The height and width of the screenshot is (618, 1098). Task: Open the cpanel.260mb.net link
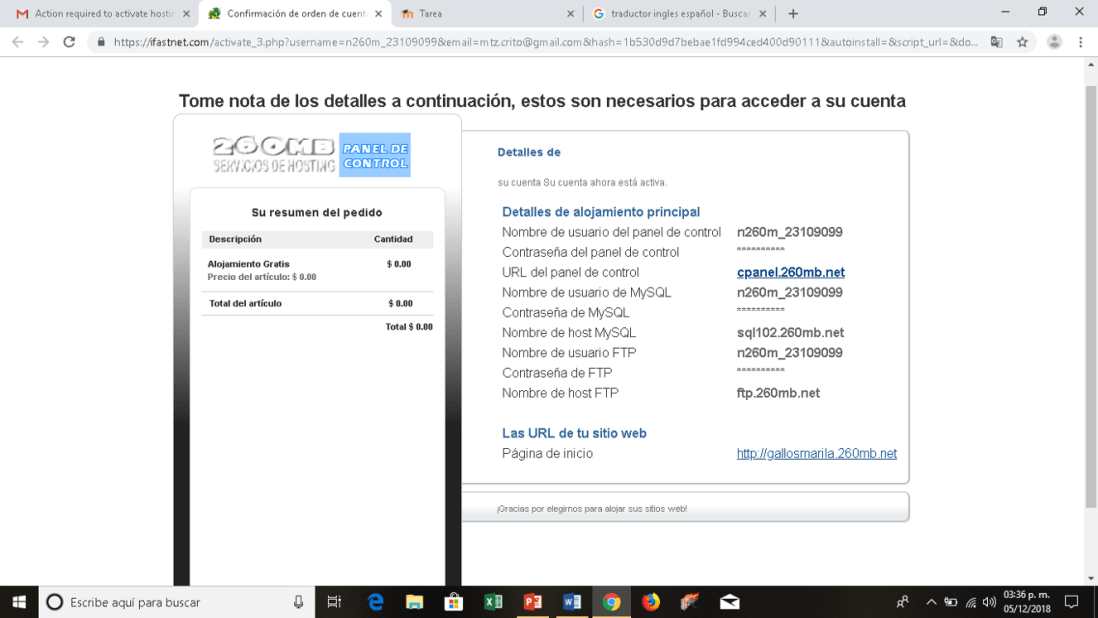click(x=790, y=272)
